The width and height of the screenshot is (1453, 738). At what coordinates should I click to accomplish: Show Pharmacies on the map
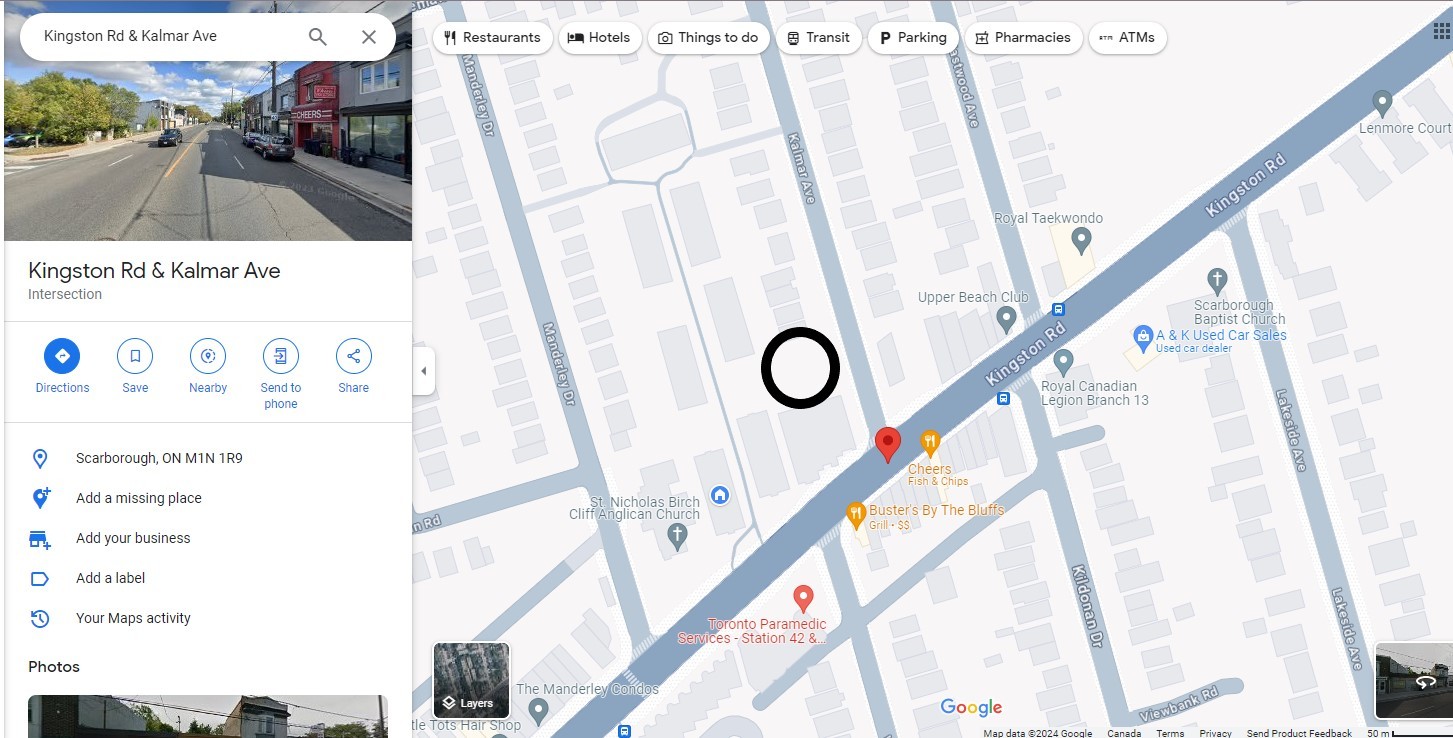coord(1023,38)
